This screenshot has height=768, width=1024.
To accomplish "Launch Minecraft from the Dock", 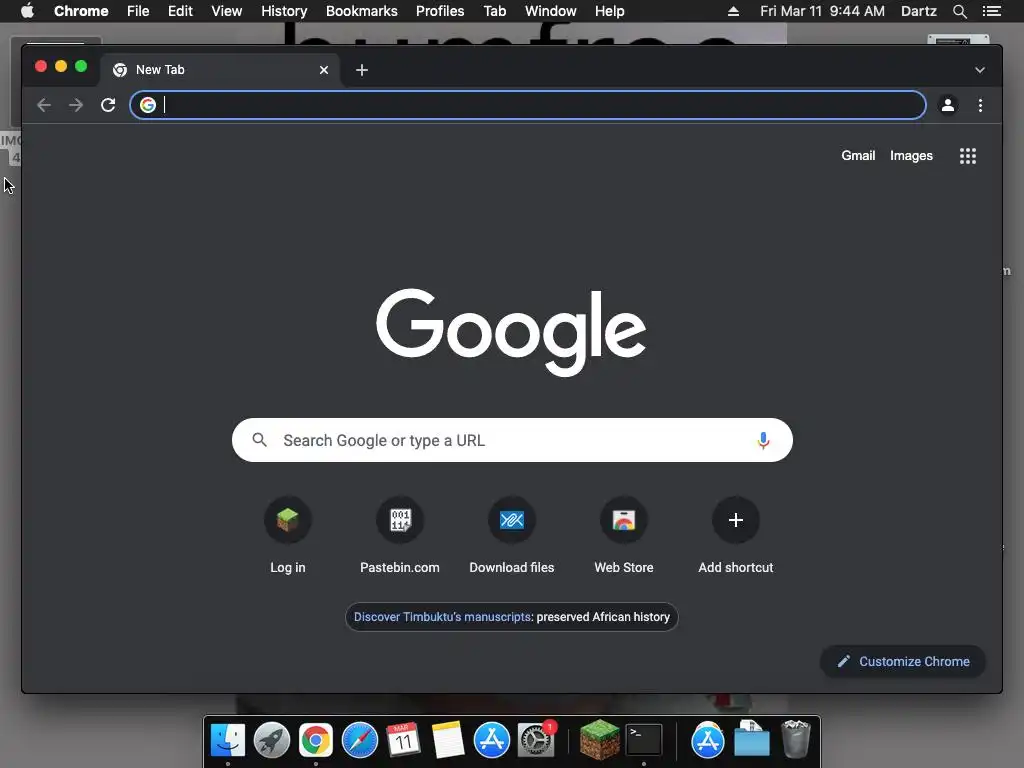I will point(600,739).
